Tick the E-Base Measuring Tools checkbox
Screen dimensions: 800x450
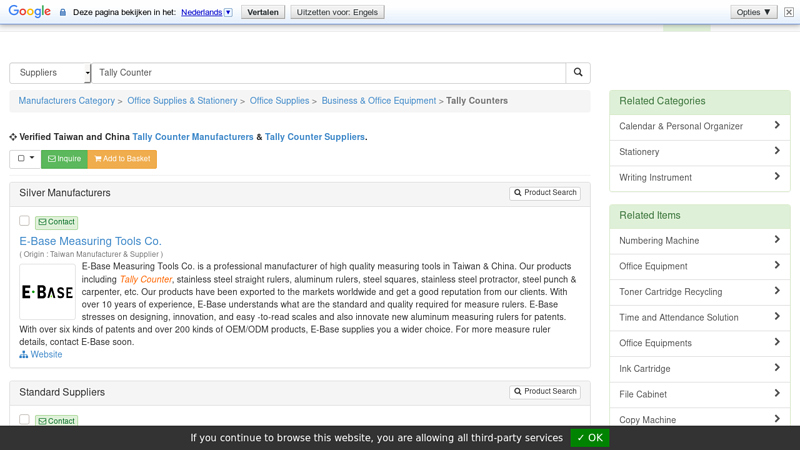click(24, 221)
